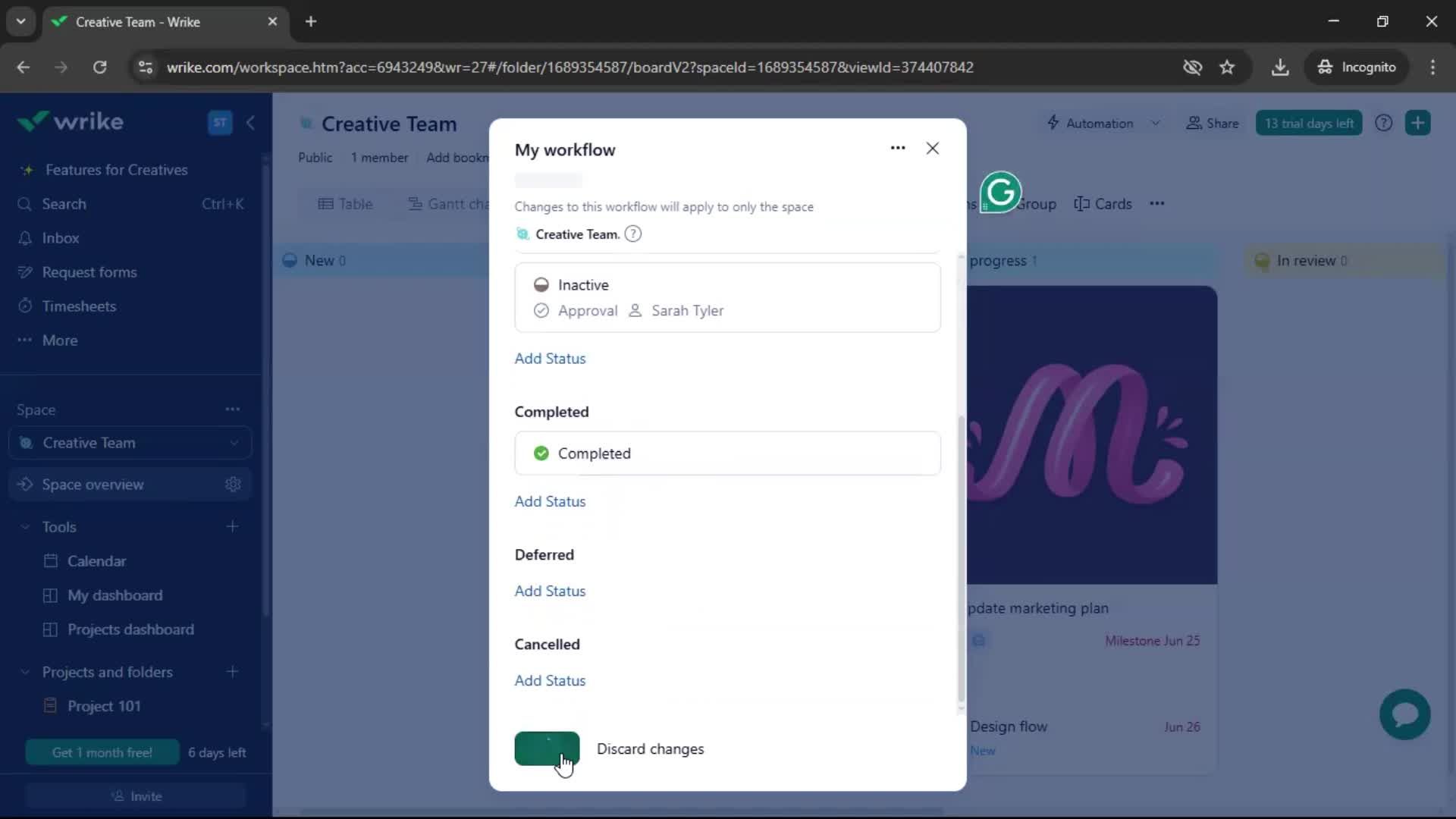Open Timesheets
Viewport: 1456px width, 819px height.
pyautogui.click(x=79, y=306)
